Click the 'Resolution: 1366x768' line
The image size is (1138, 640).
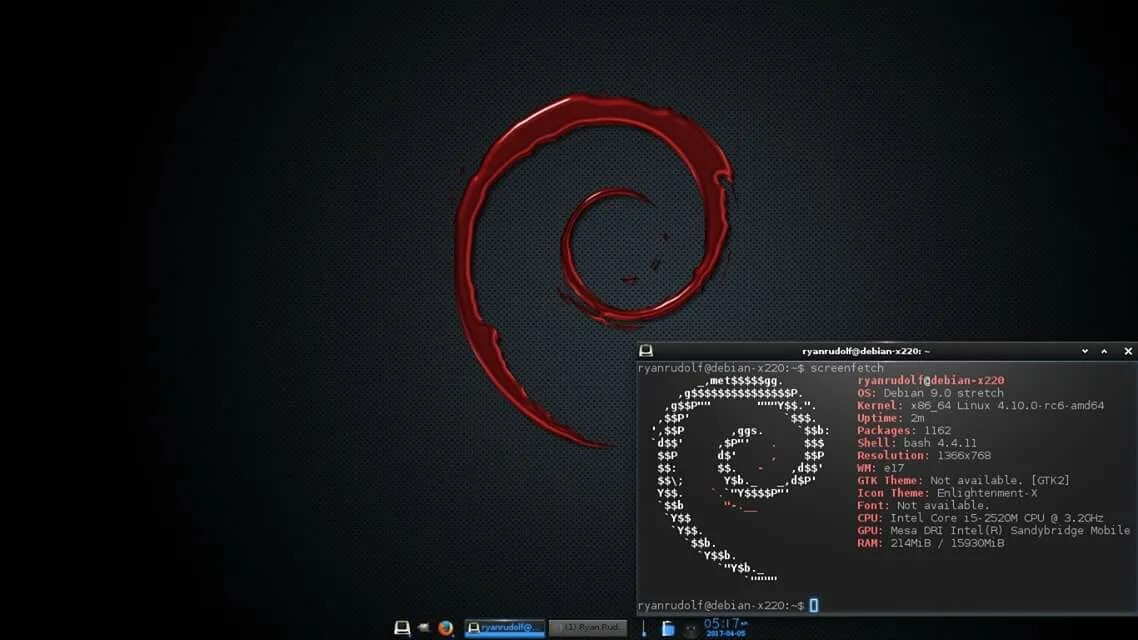click(x=924, y=456)
